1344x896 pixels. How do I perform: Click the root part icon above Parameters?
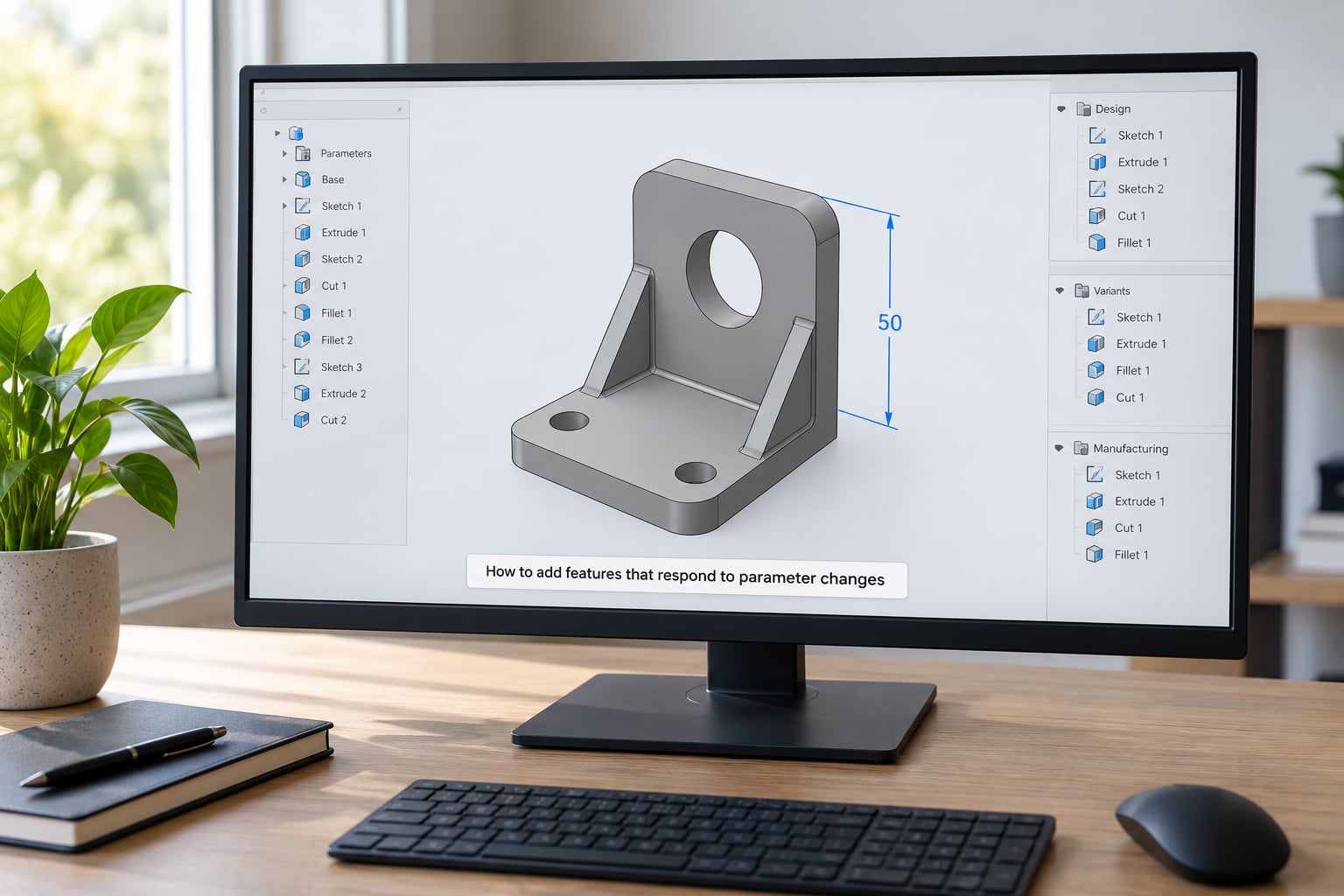296,133
